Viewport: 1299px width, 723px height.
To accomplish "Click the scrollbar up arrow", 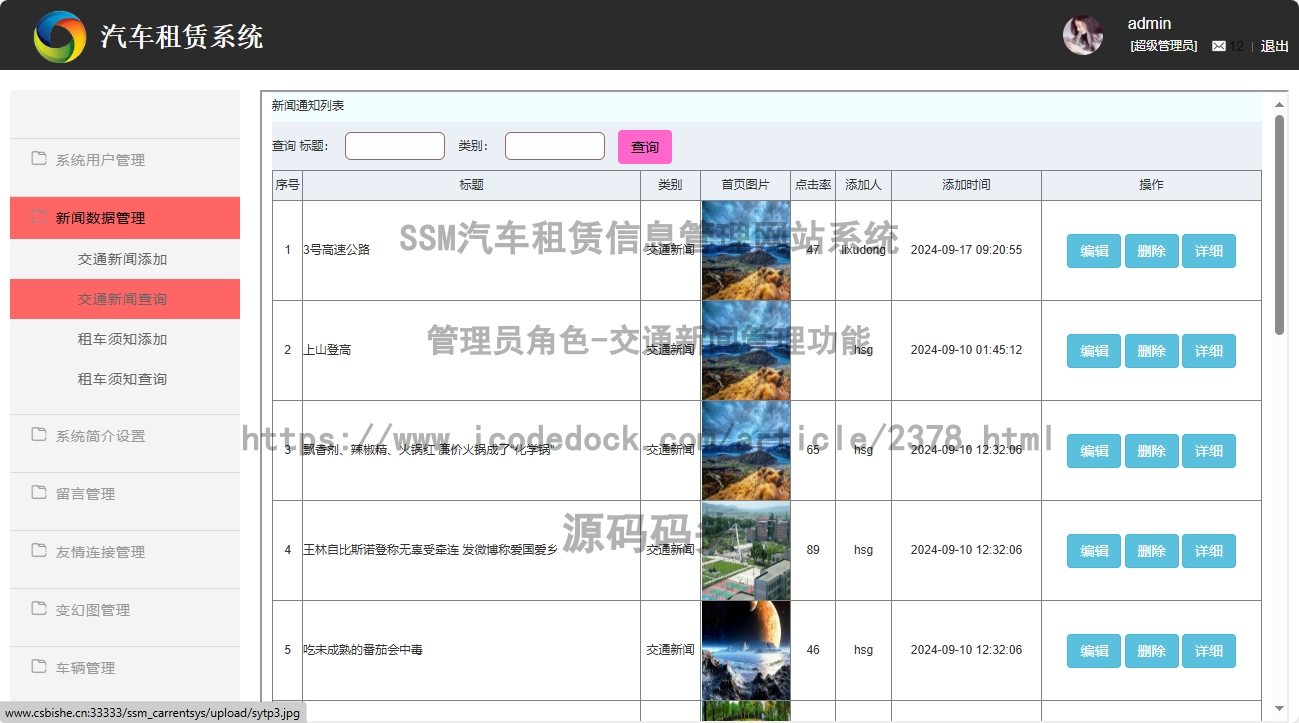I will (1279, 104).
